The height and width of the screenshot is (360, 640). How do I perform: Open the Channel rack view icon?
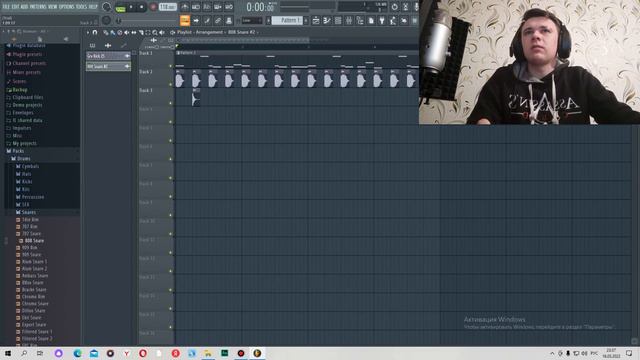pyautogui.click(x=338, y=20)
